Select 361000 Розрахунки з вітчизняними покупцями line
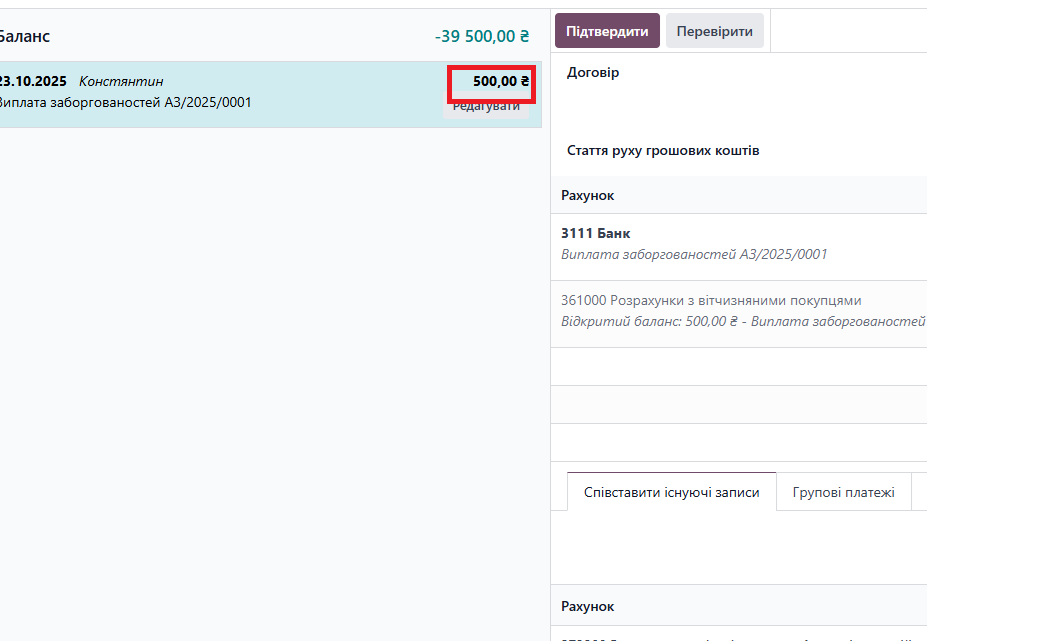Image resolution: width=1047 pixels, height=641 pixels. (x=710, y=300)
